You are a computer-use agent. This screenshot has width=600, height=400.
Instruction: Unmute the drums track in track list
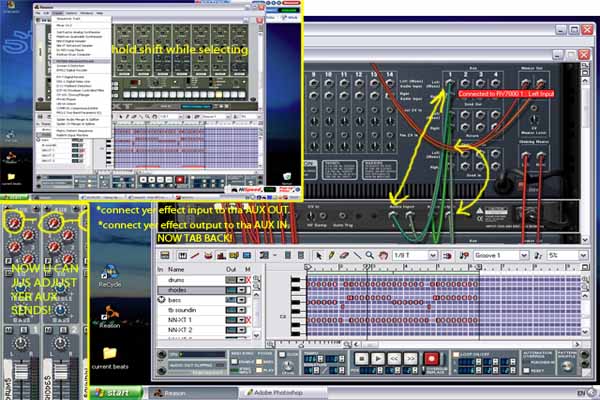(x=248, y=280)
